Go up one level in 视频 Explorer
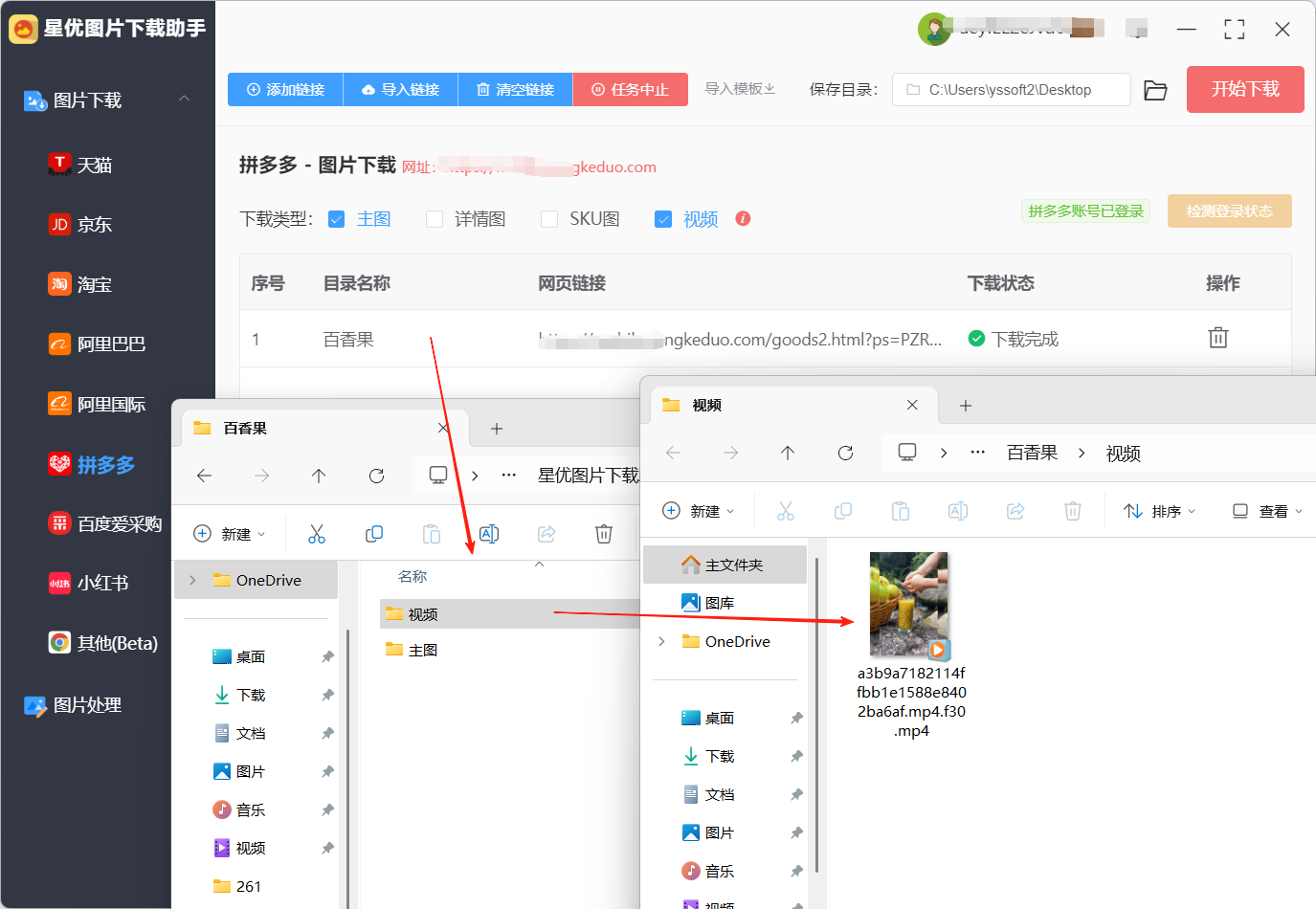The image size is (1316, 909). [x=788, y=453]
